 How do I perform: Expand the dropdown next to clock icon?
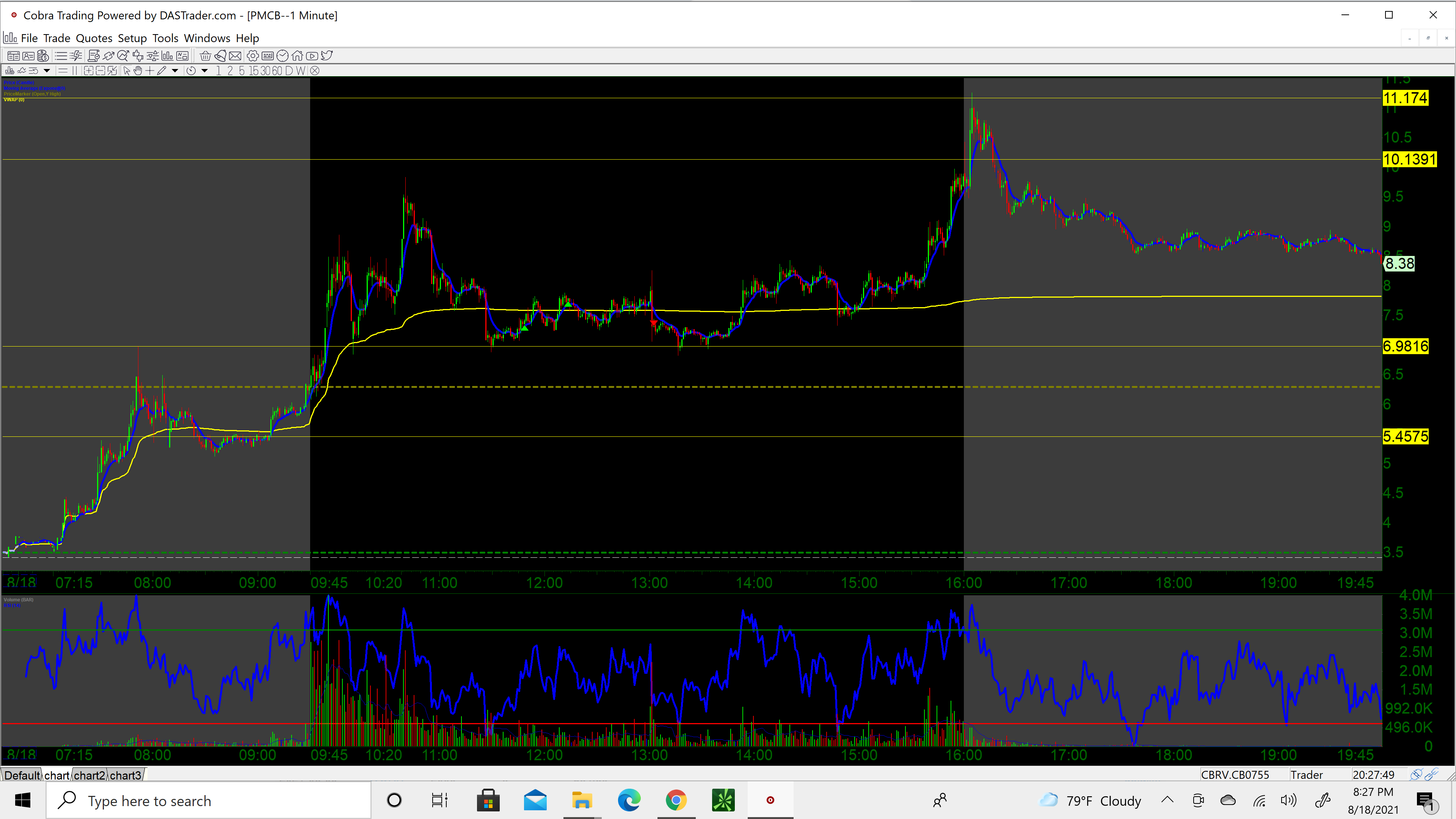click(205, 71)
